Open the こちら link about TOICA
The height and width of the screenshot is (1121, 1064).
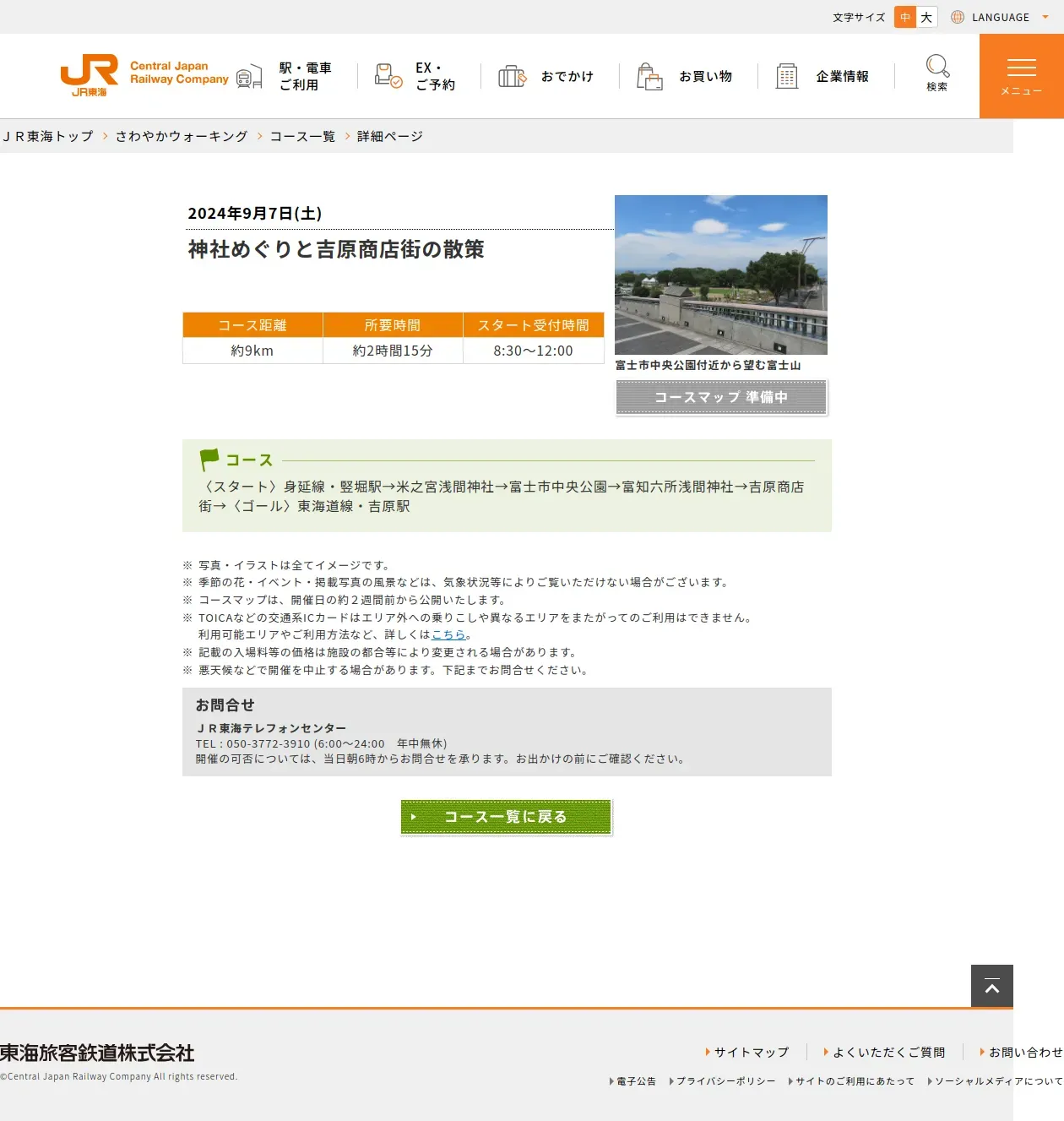[448, 634]
